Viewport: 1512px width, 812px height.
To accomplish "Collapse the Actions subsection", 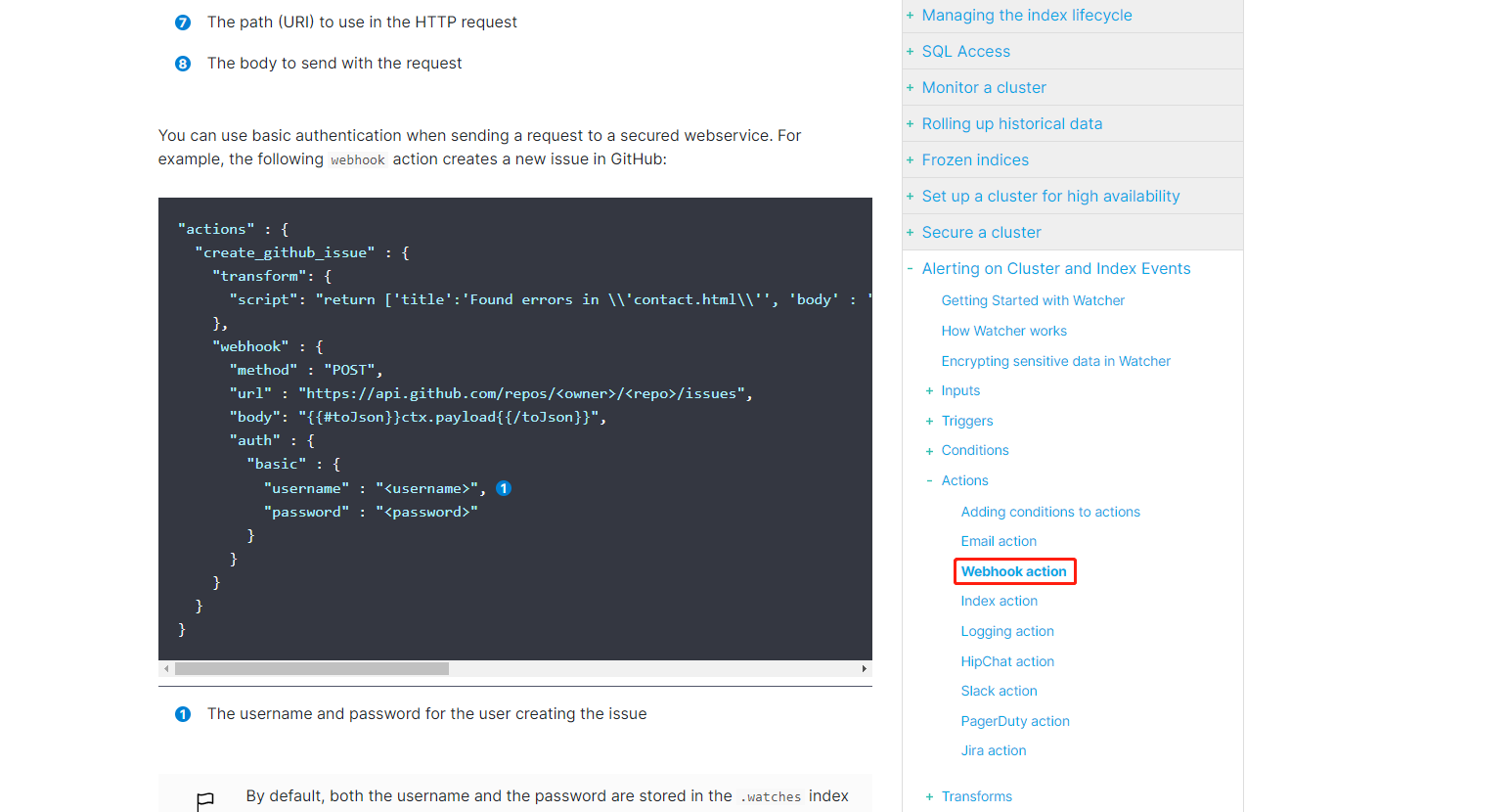I will tap(929, 481).
